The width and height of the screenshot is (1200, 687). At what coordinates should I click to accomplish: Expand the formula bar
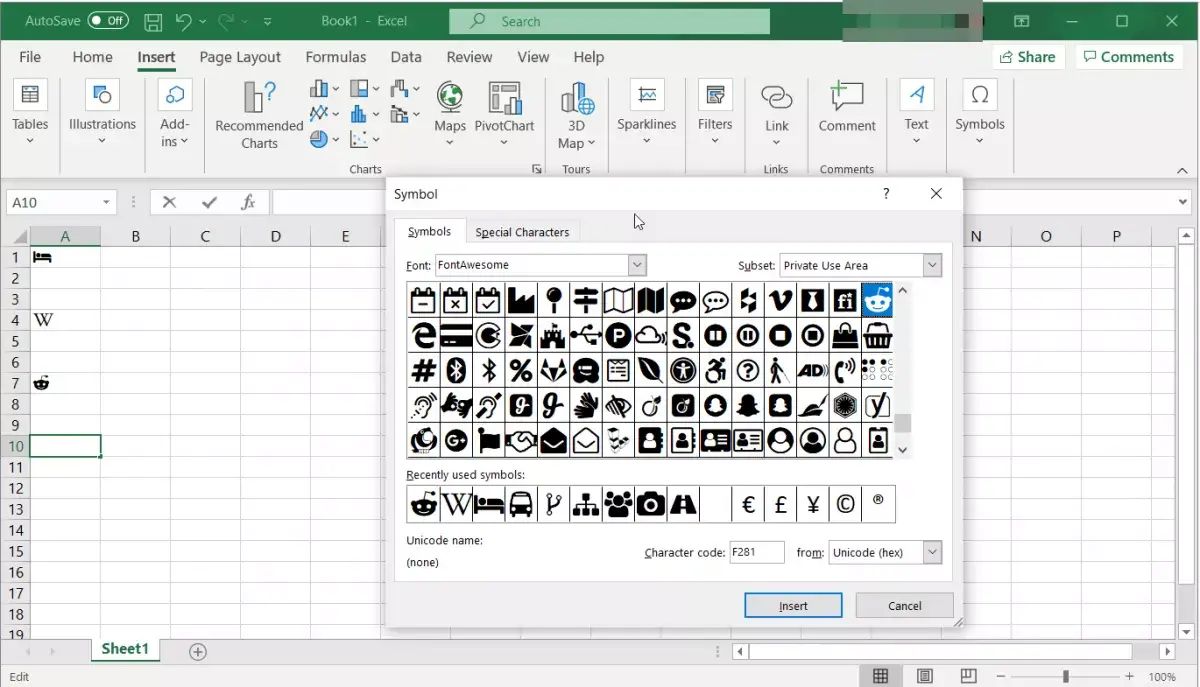[x=1183, y=202]
